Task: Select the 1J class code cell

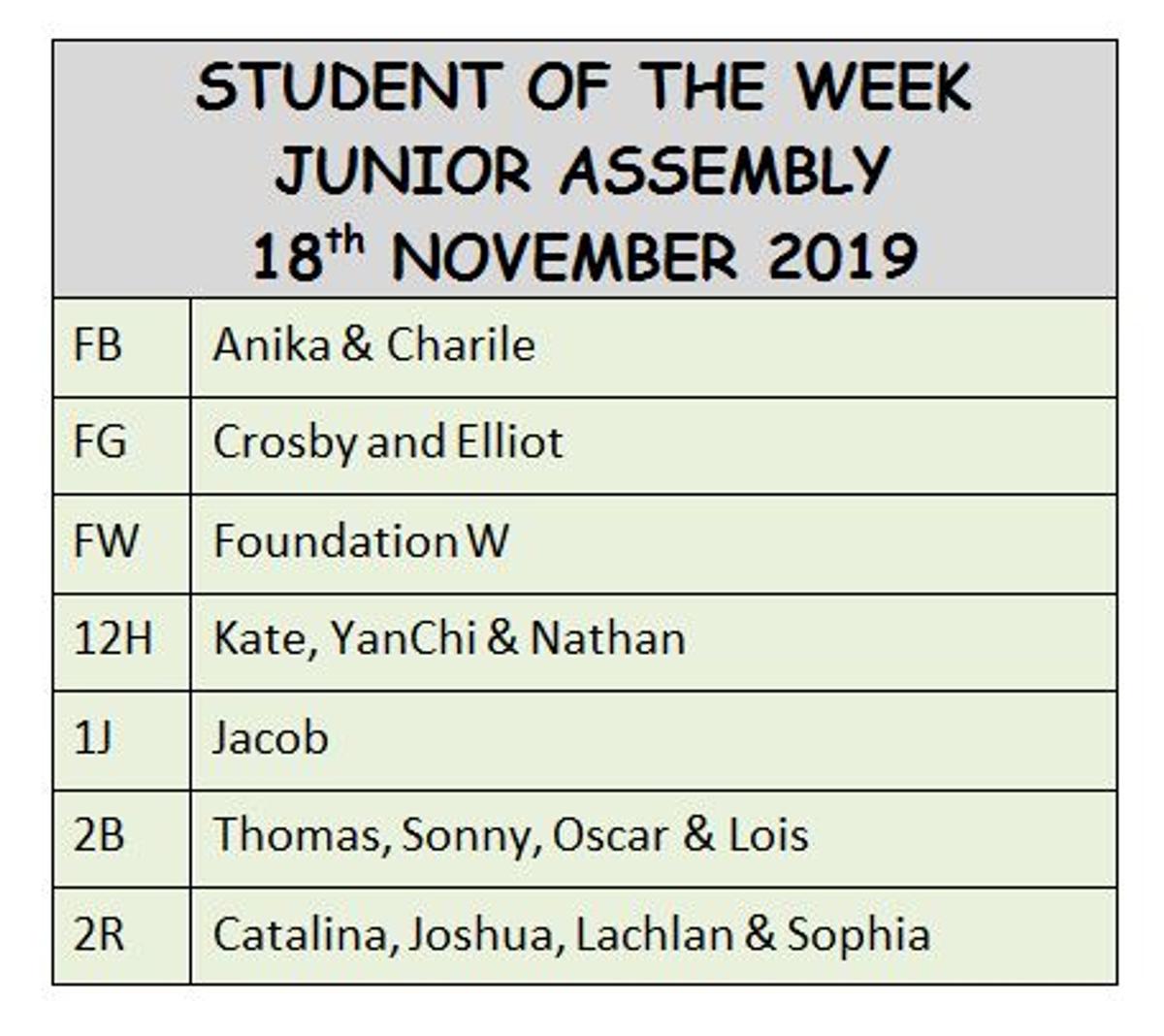Action: point(122,741)
